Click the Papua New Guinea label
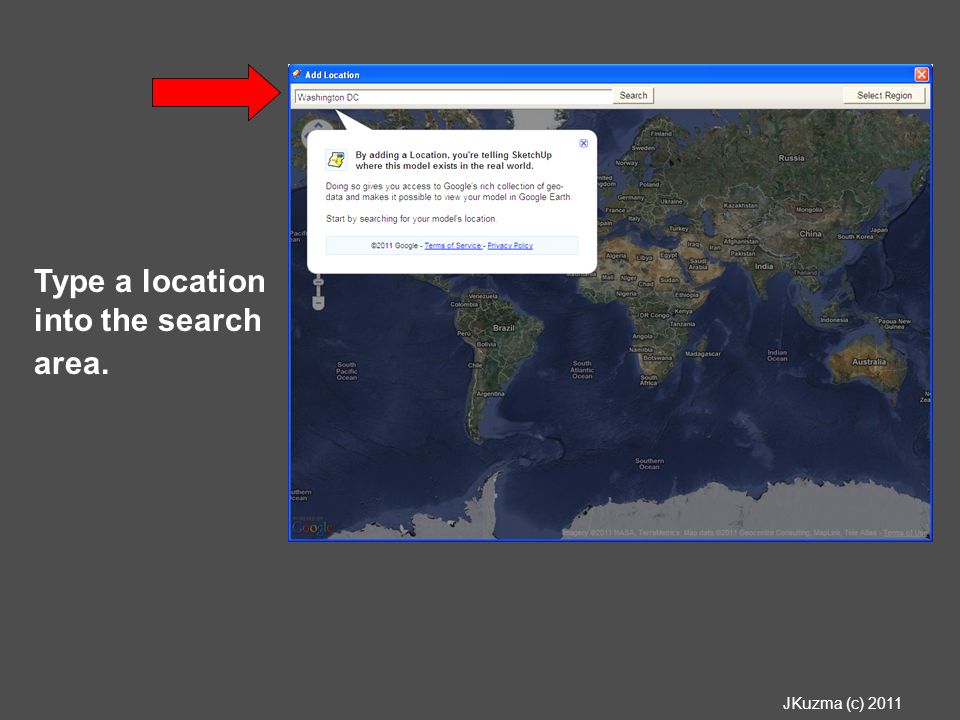 pos(894,324)
